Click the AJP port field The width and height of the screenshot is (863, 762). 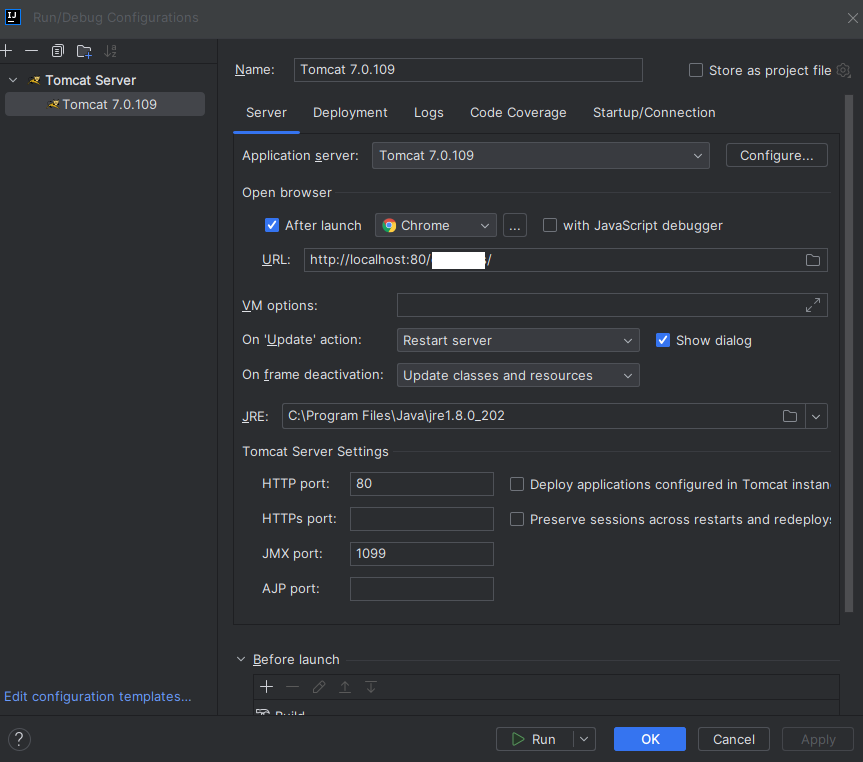tap(422, 589)
